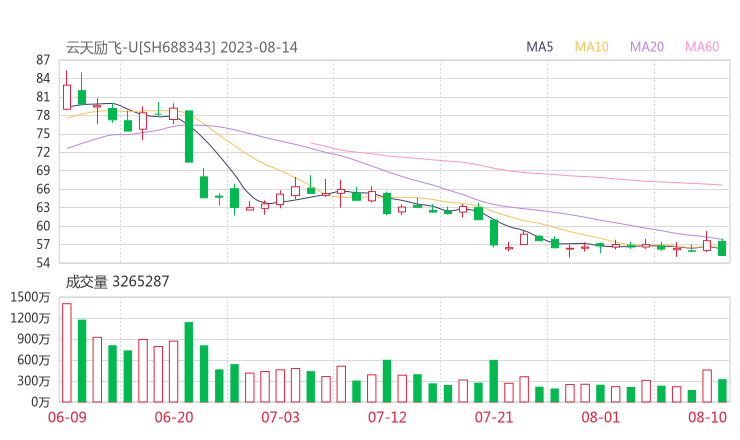Click the MA60 legend label

point(702,47)
